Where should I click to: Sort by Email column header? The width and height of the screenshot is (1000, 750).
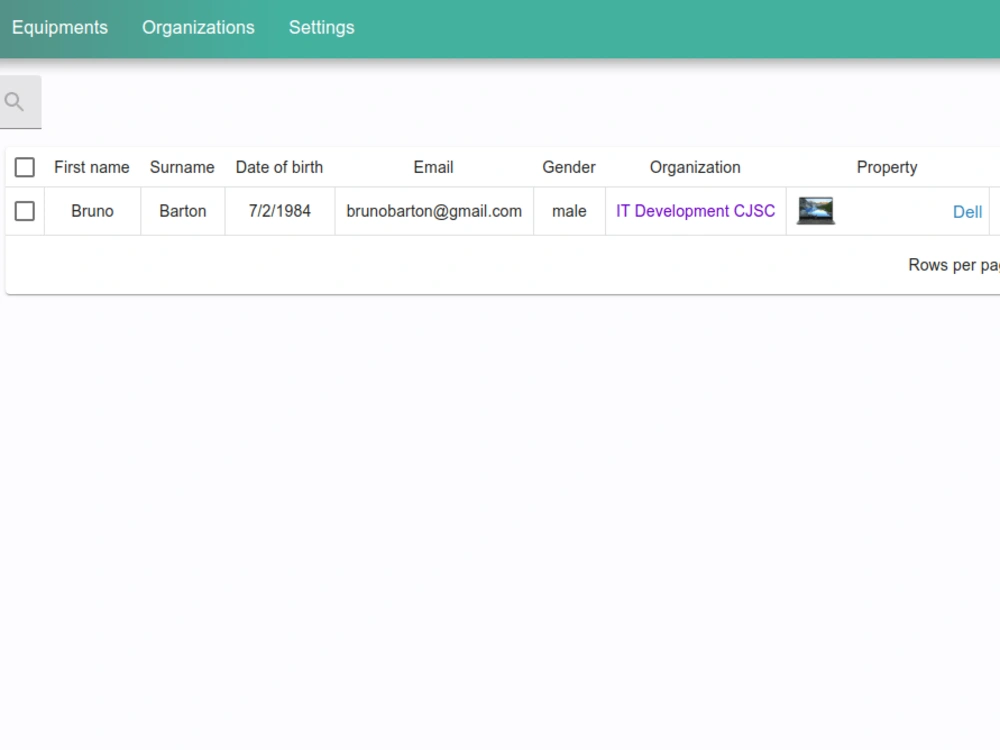[x=434, y=167]
